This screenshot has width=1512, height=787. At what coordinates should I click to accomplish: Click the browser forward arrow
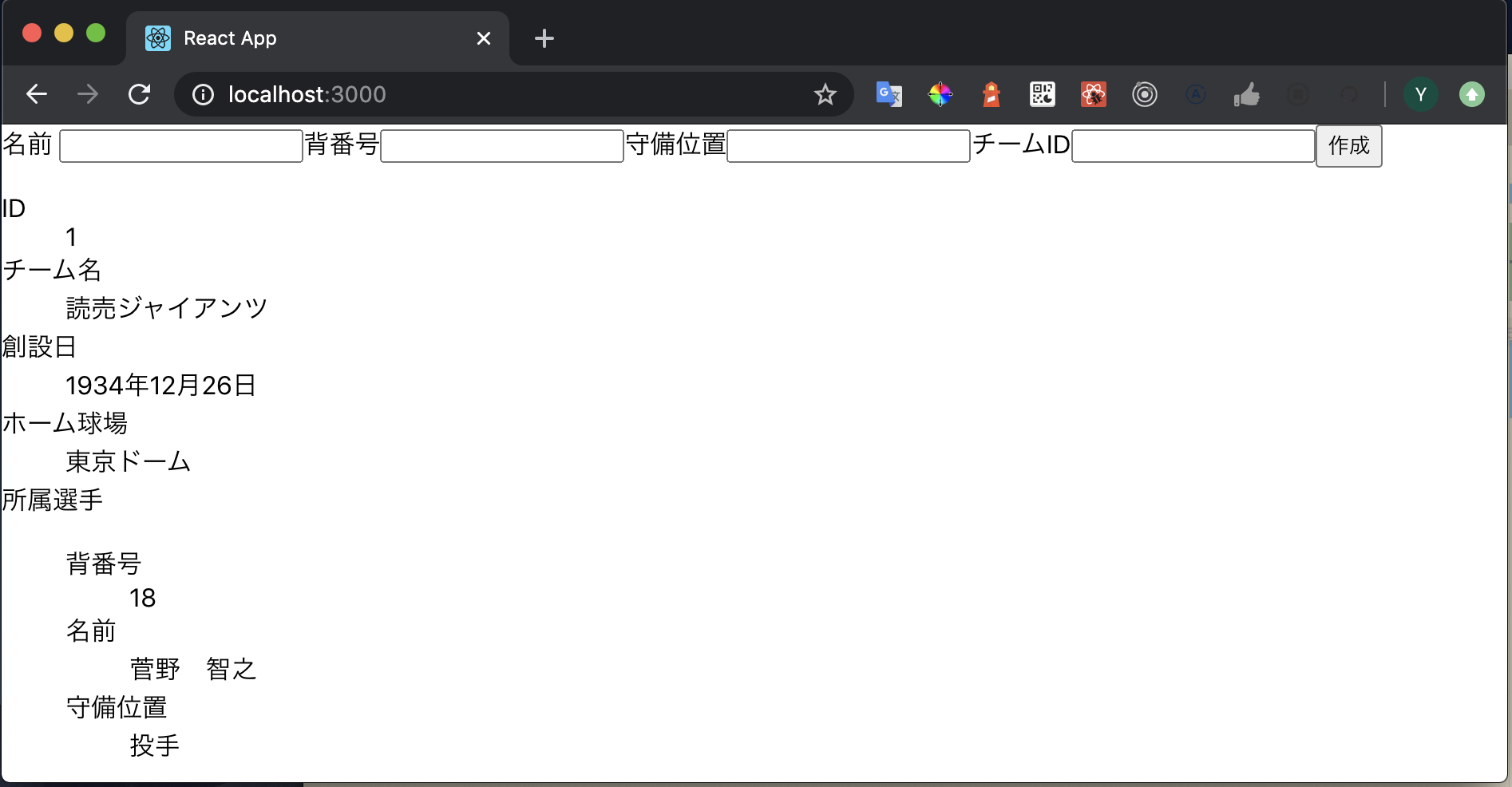tap(88, 94)
